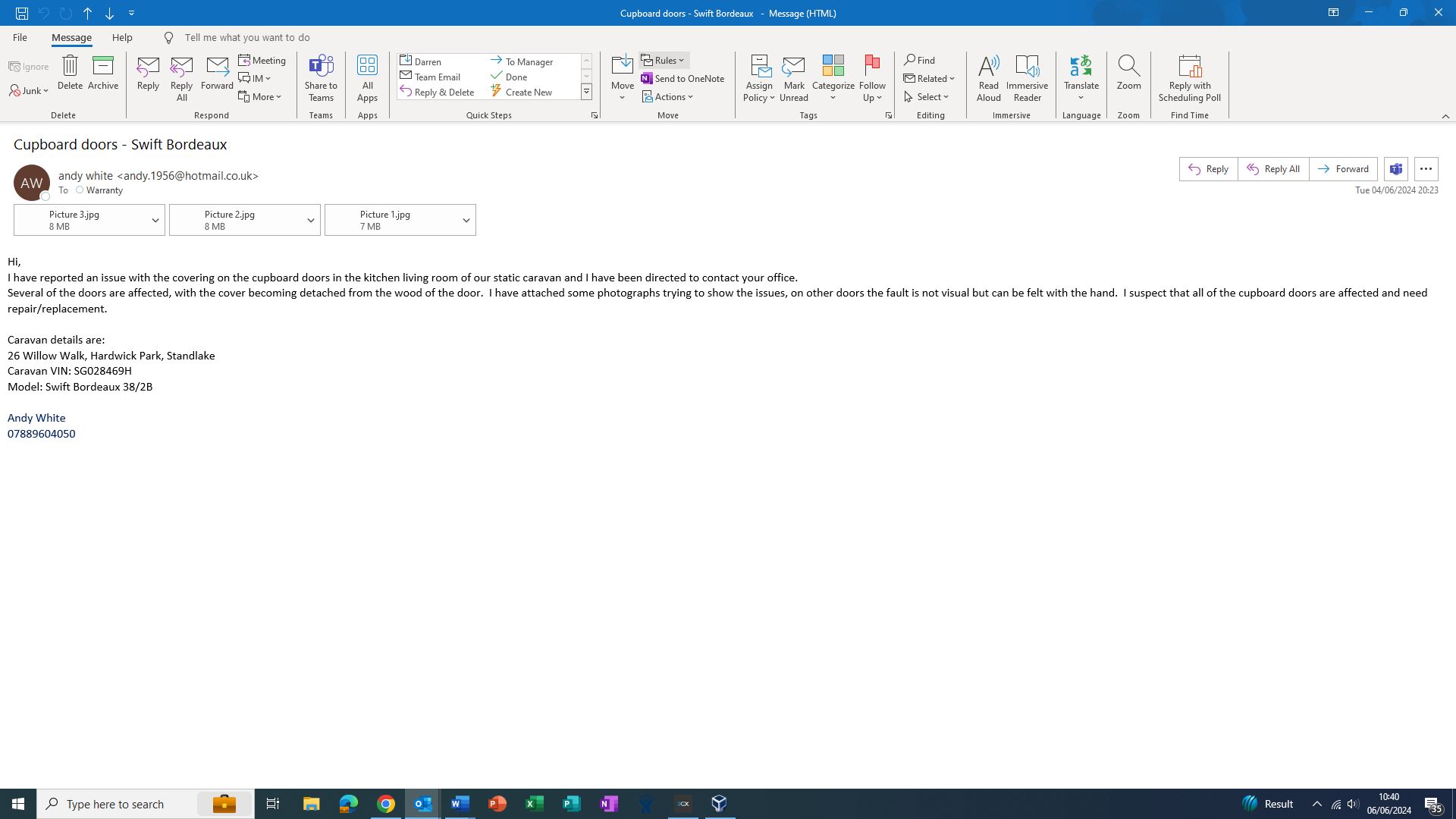Click Reply All button in message header
The image size is (1456, 819).
point(1273,169)
